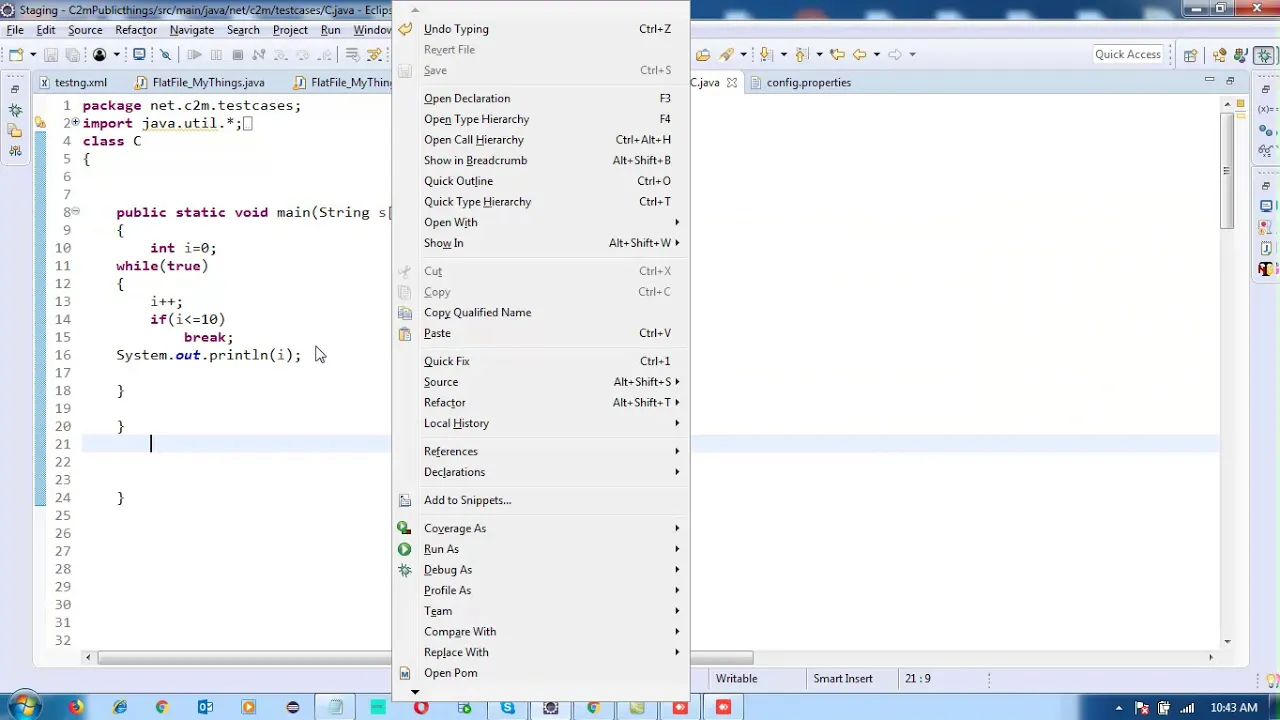The width and height of the screenshot is (1280, 720).
Task: Click the clock in the system tray
Action: [x=1233, y=708]
